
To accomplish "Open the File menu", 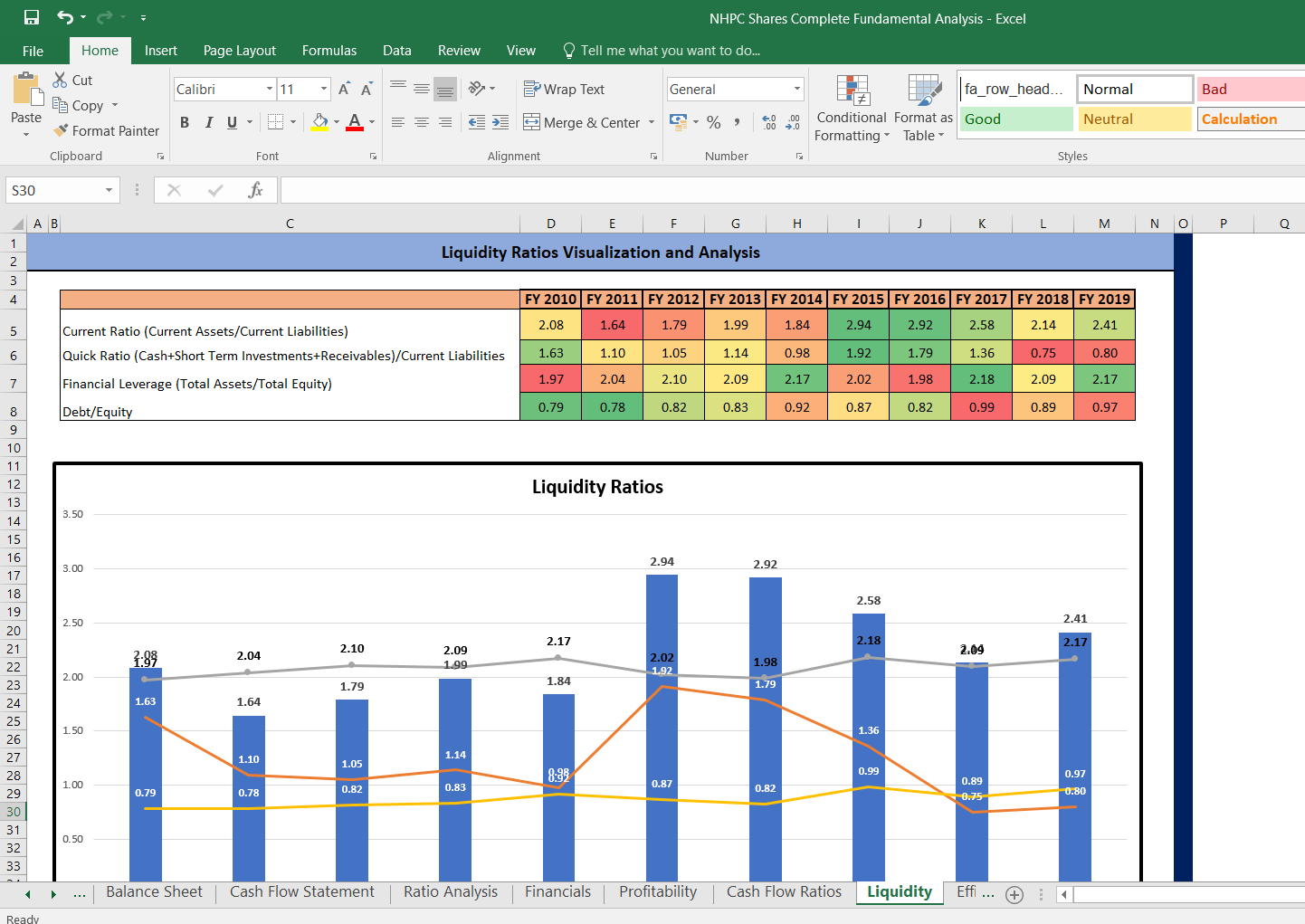I will click(33, 51).
